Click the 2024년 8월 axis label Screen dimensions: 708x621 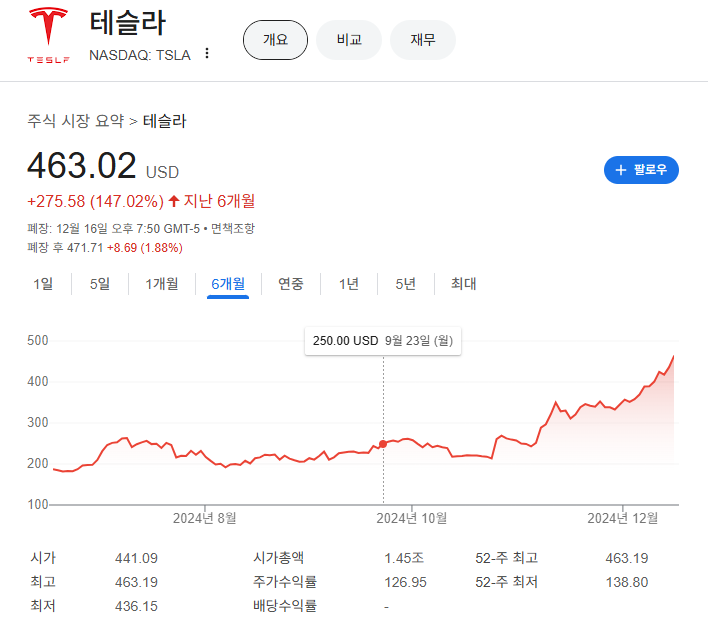(205, 518)
